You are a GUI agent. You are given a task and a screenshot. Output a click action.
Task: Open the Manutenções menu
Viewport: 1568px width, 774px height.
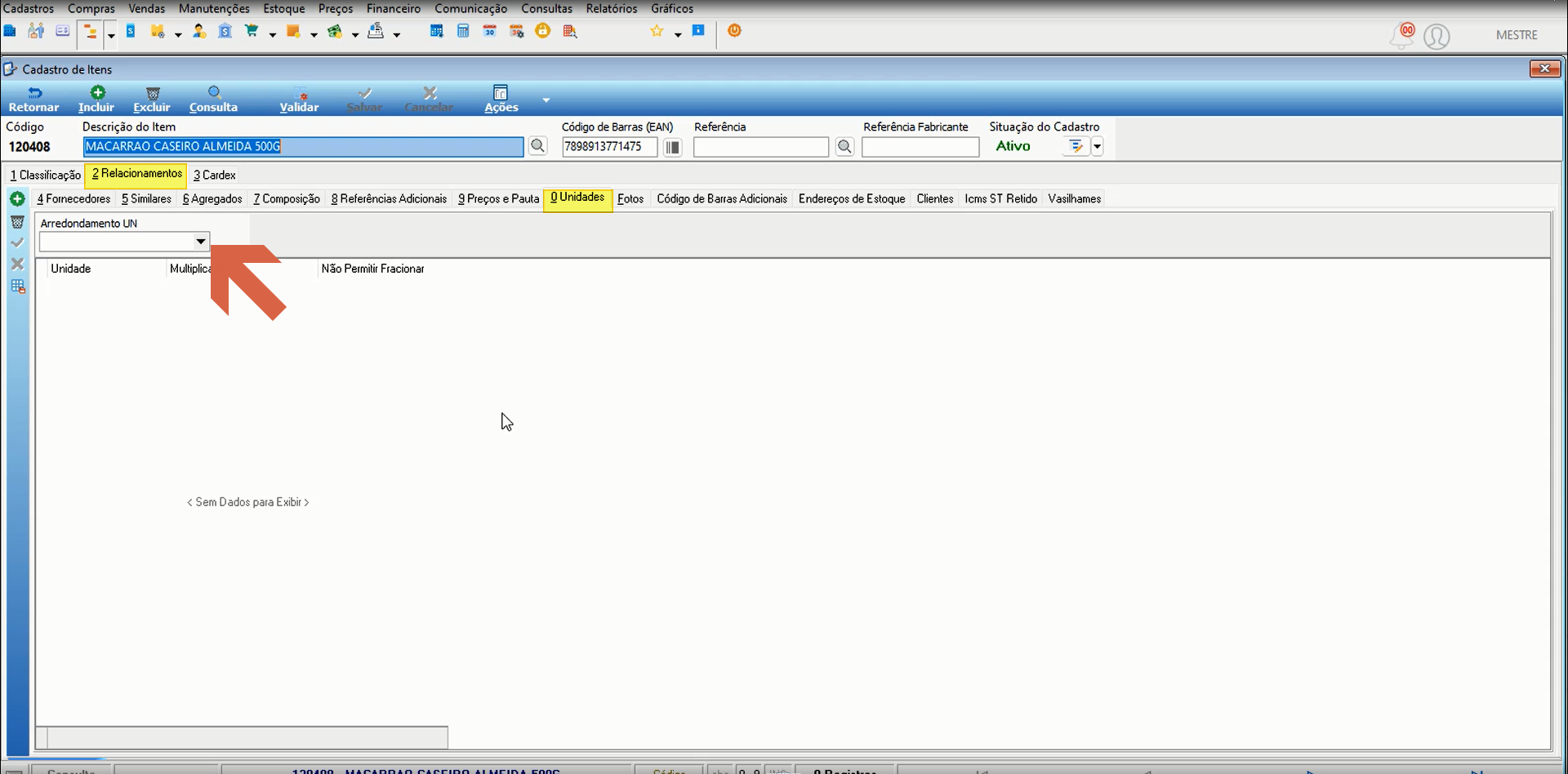tap(214, 8)
